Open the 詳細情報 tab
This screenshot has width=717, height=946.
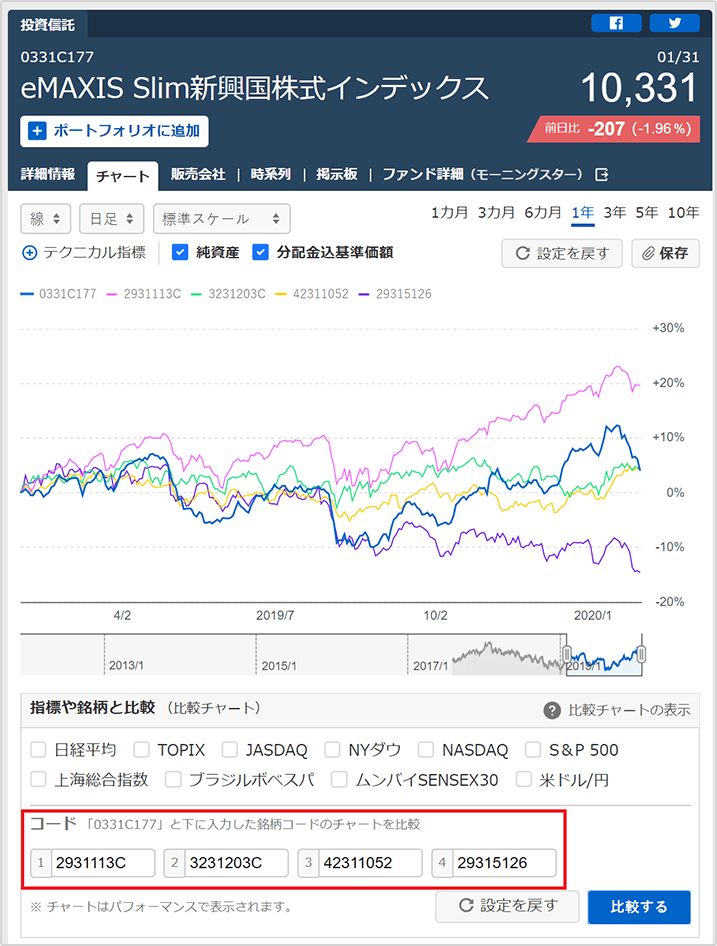[48, 174]
